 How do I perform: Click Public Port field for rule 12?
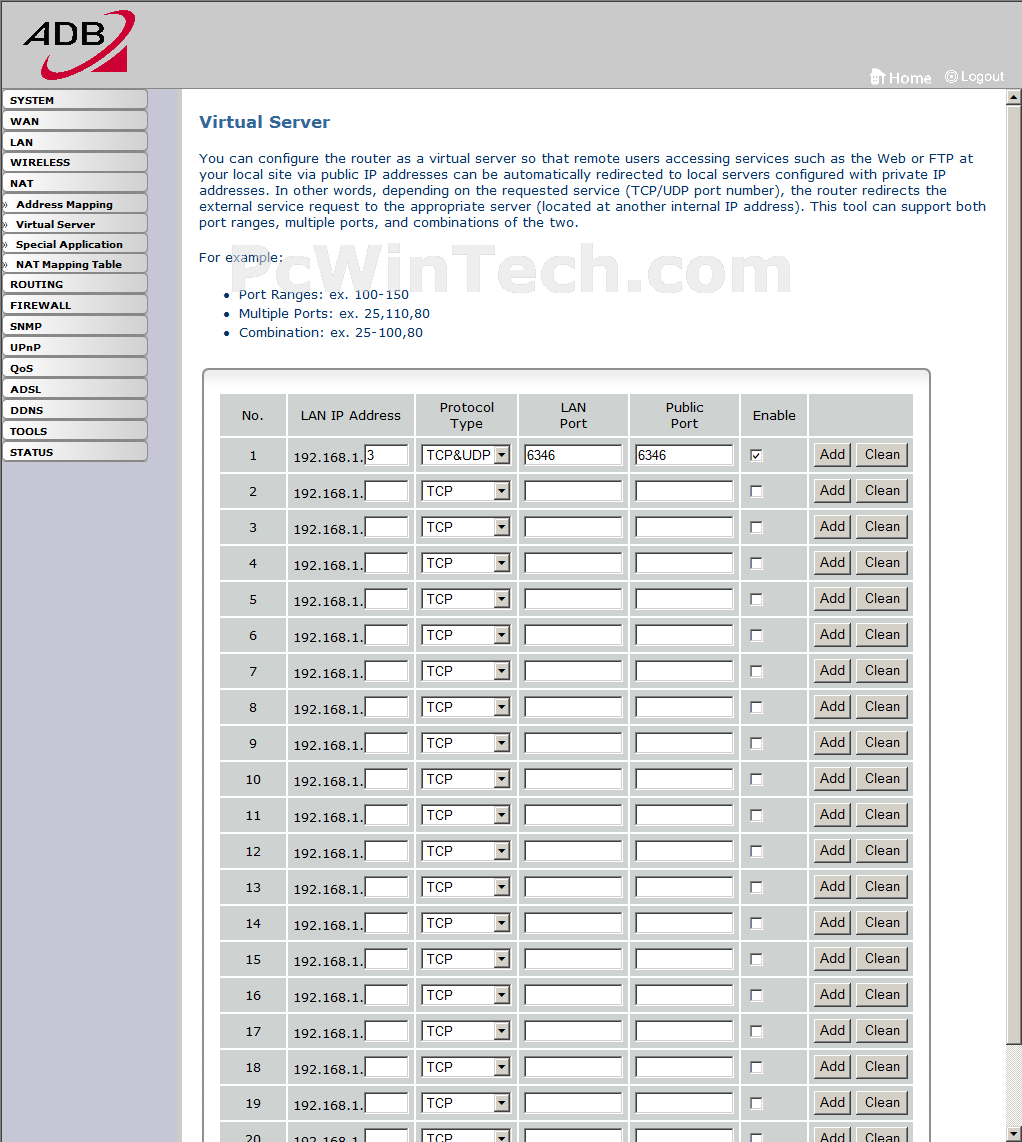coord(684,851)
